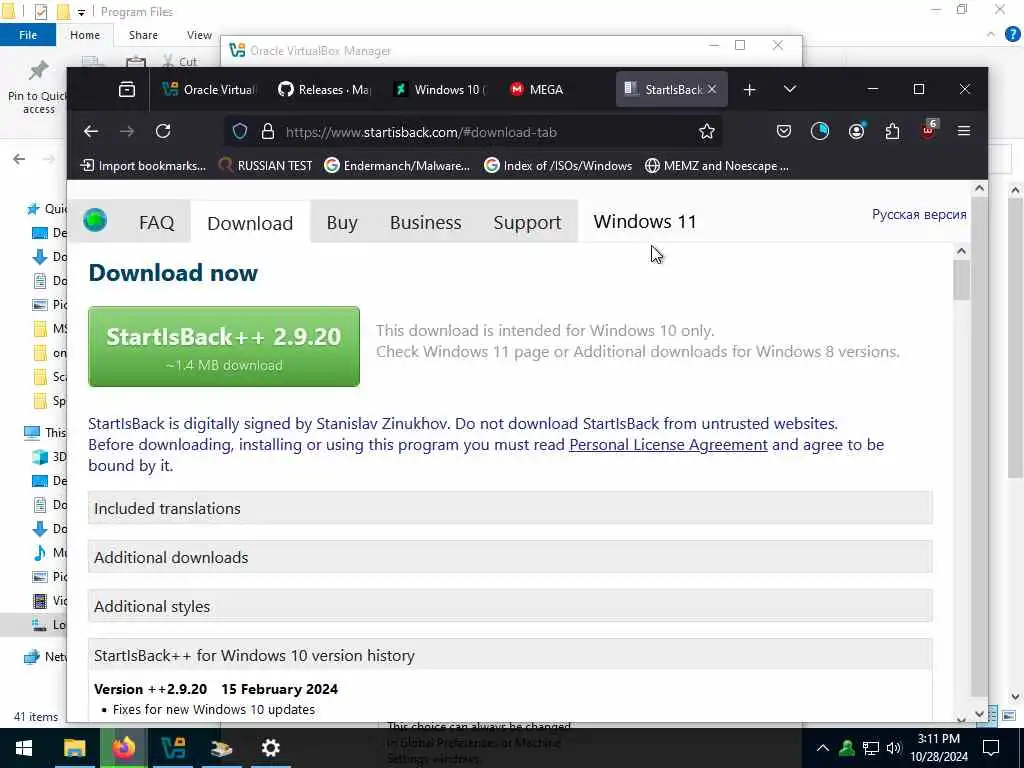This screenshot has height=768, width=1024.
Task: Open the notification action center
Action: pyautogui.click(x=991, y=748)
